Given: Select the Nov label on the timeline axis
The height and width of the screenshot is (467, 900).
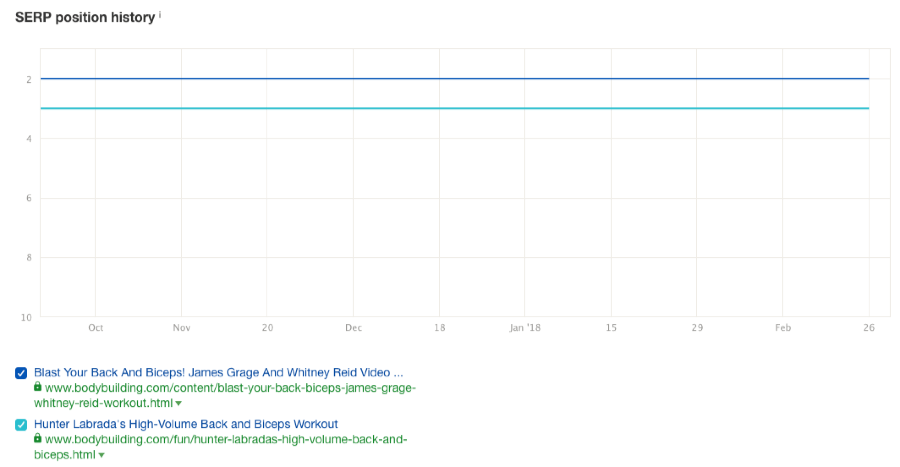Looking at the screenshot, I should 181,327.
